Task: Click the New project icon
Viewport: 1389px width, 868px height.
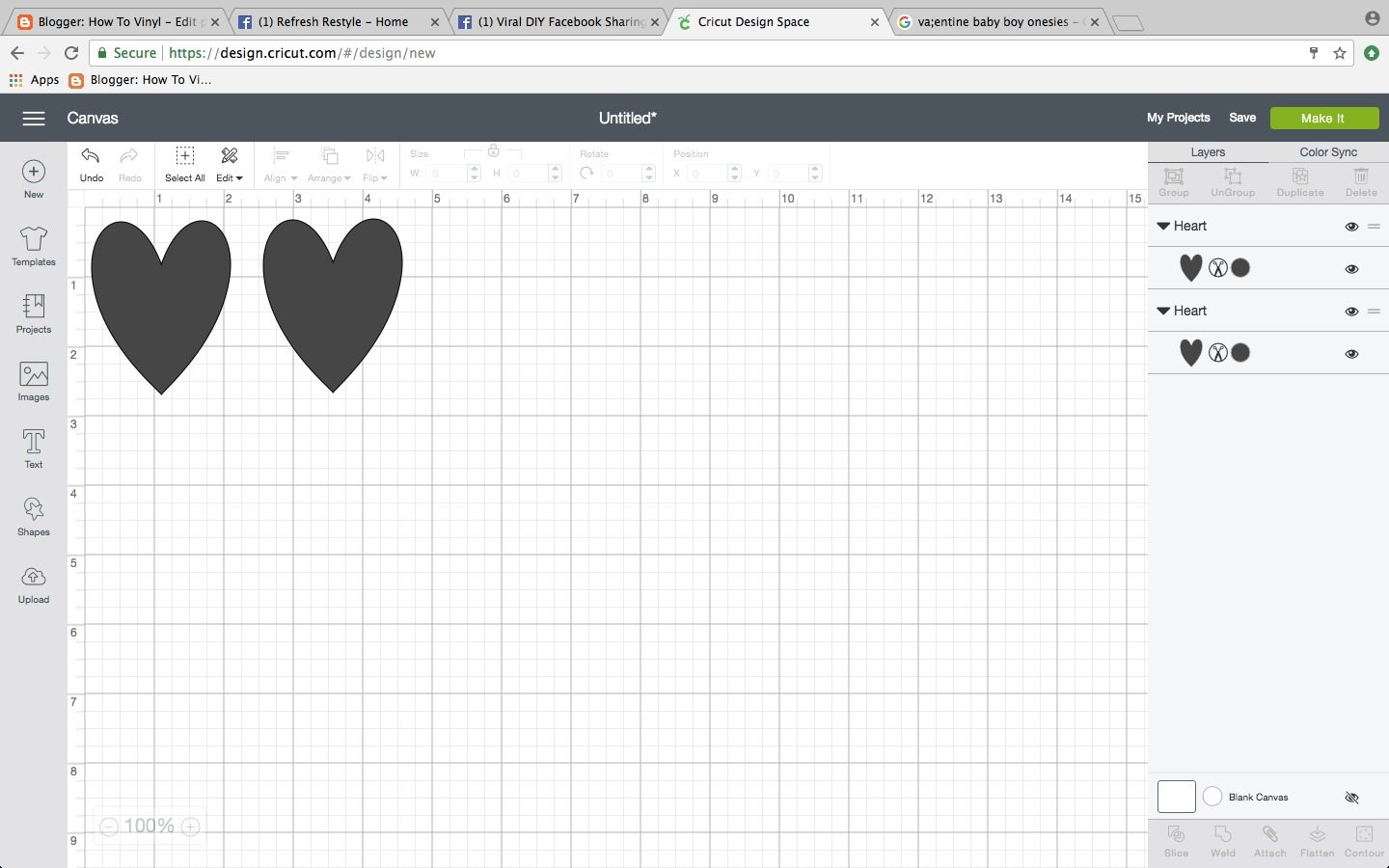Action: 34,172
